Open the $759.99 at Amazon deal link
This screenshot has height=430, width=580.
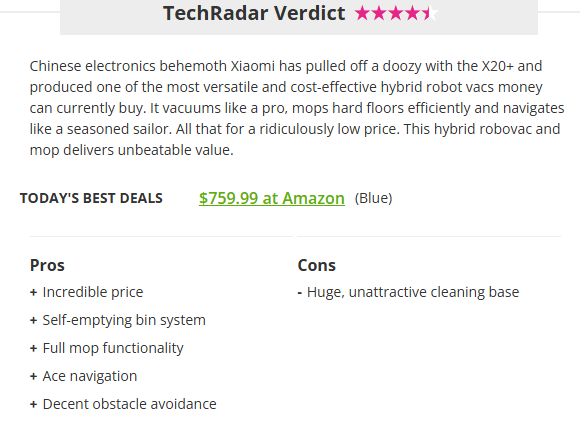coord(272,198)
